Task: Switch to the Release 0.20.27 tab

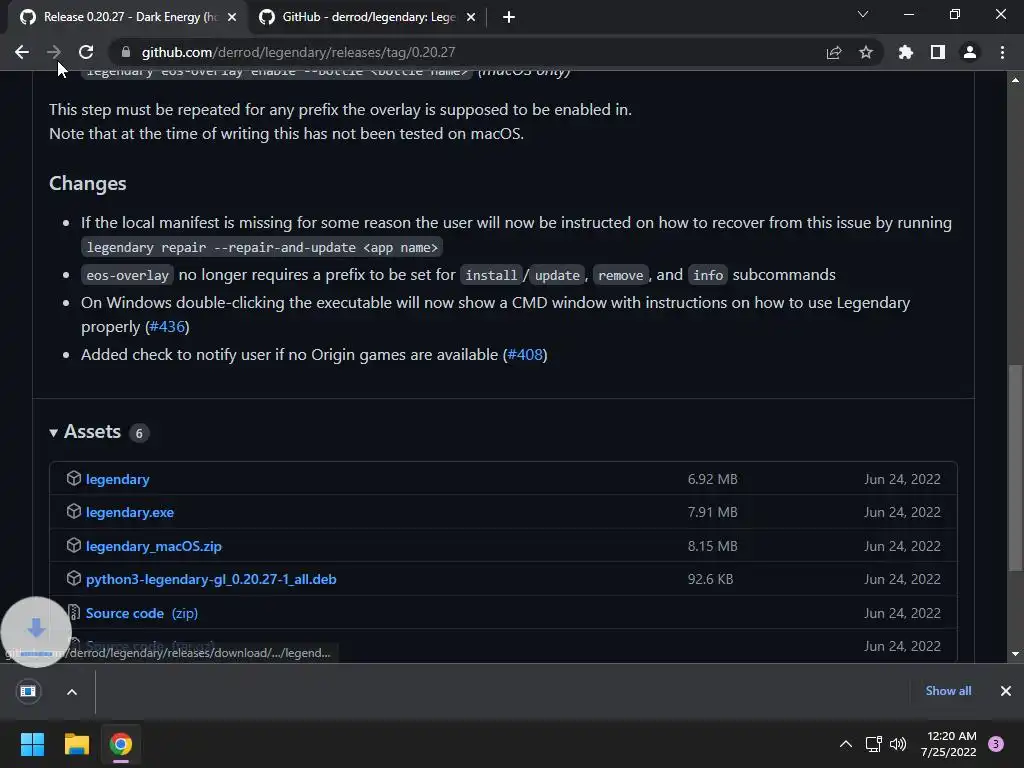Action: pos(129,17)
